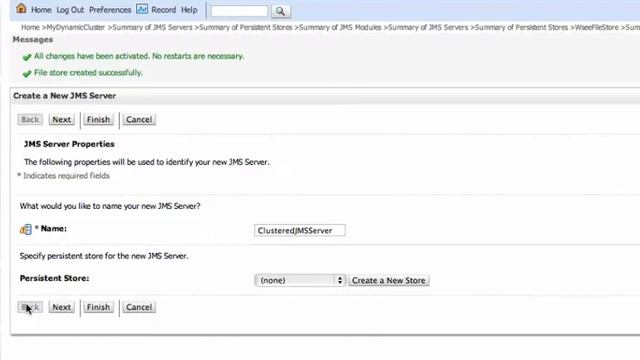
Task: Click the Name field containing ClusteredJMSServer
Action: pyautogui.click(x=300, y=230)
